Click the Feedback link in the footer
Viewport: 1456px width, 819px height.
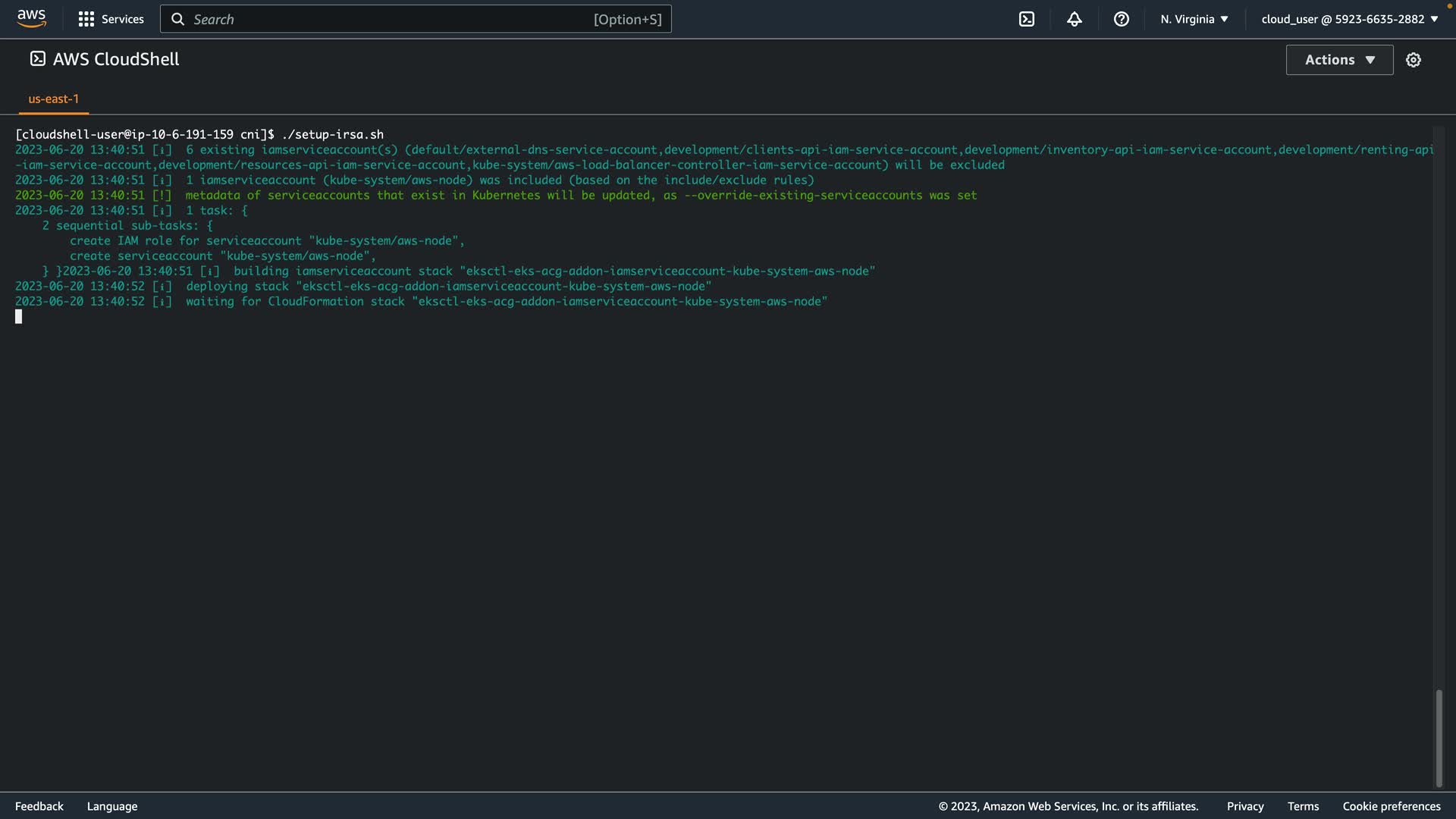click(x=39, y=806)
